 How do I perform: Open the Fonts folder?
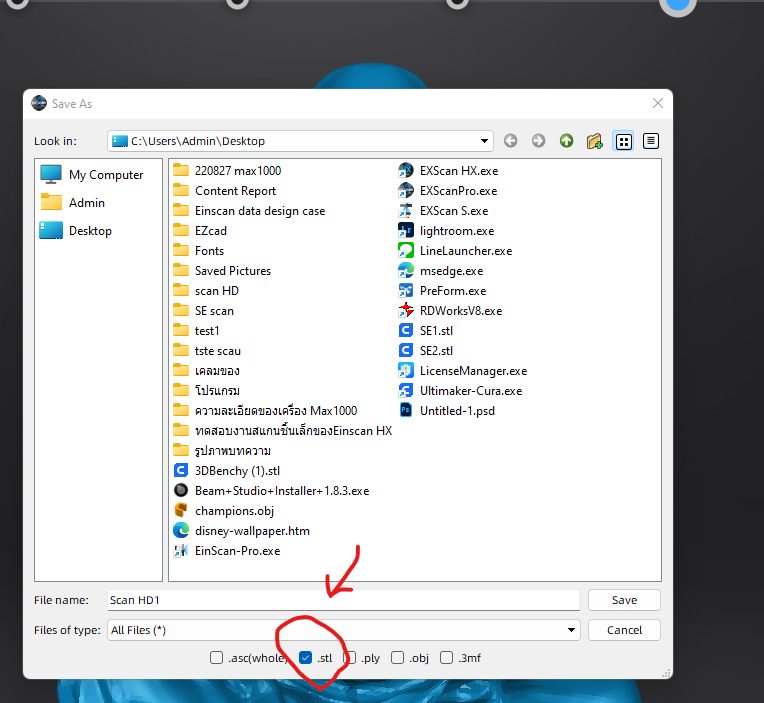(199, 250)
